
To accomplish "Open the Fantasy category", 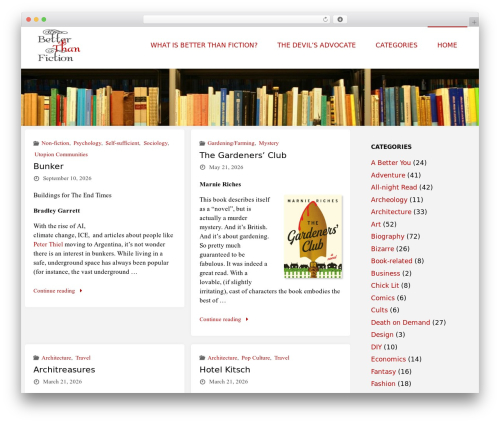I will (x=383, y=372).
